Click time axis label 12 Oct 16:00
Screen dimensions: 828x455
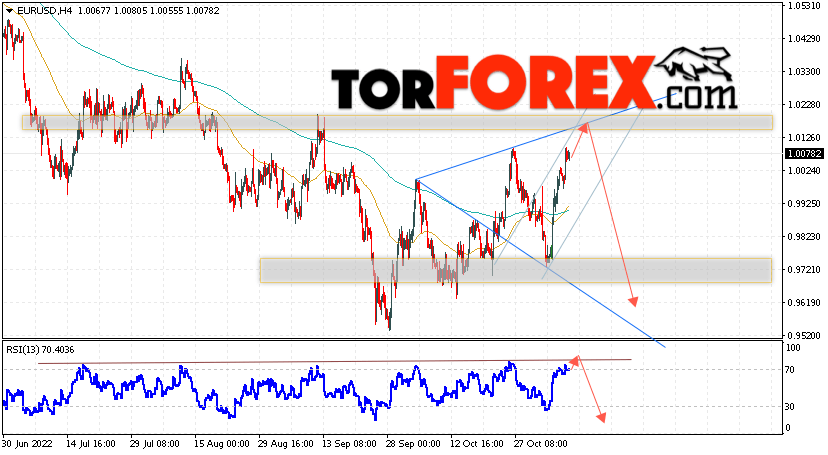coord(477,443)
